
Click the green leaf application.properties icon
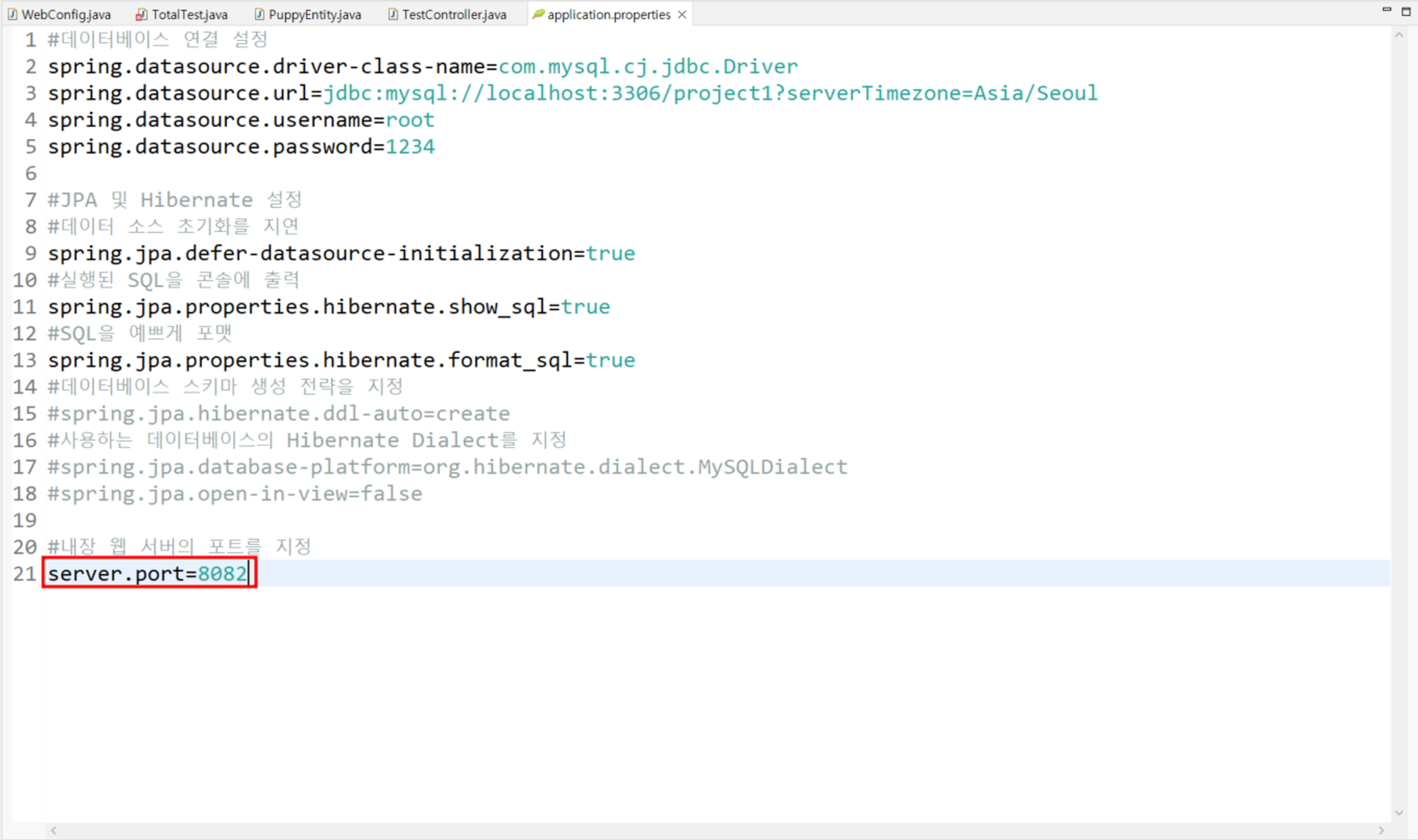coord(538,14)
